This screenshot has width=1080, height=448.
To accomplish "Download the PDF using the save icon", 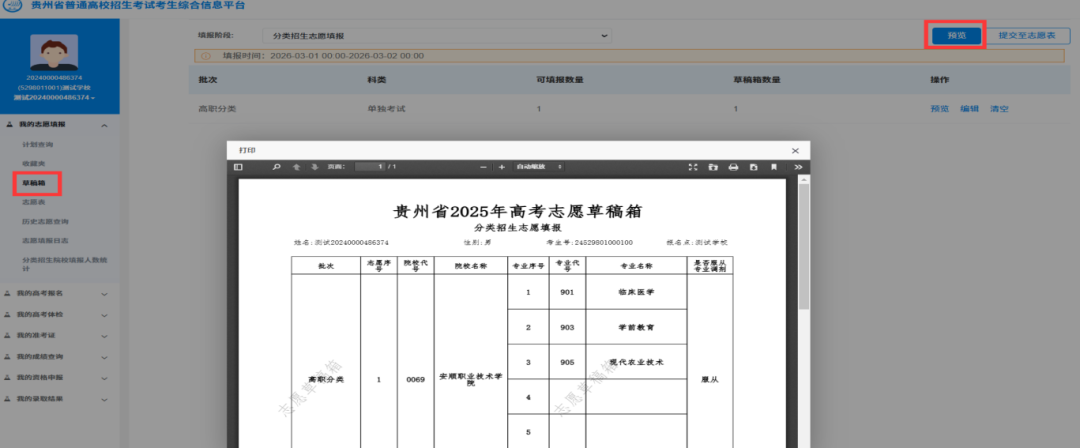I will point(753,167).
